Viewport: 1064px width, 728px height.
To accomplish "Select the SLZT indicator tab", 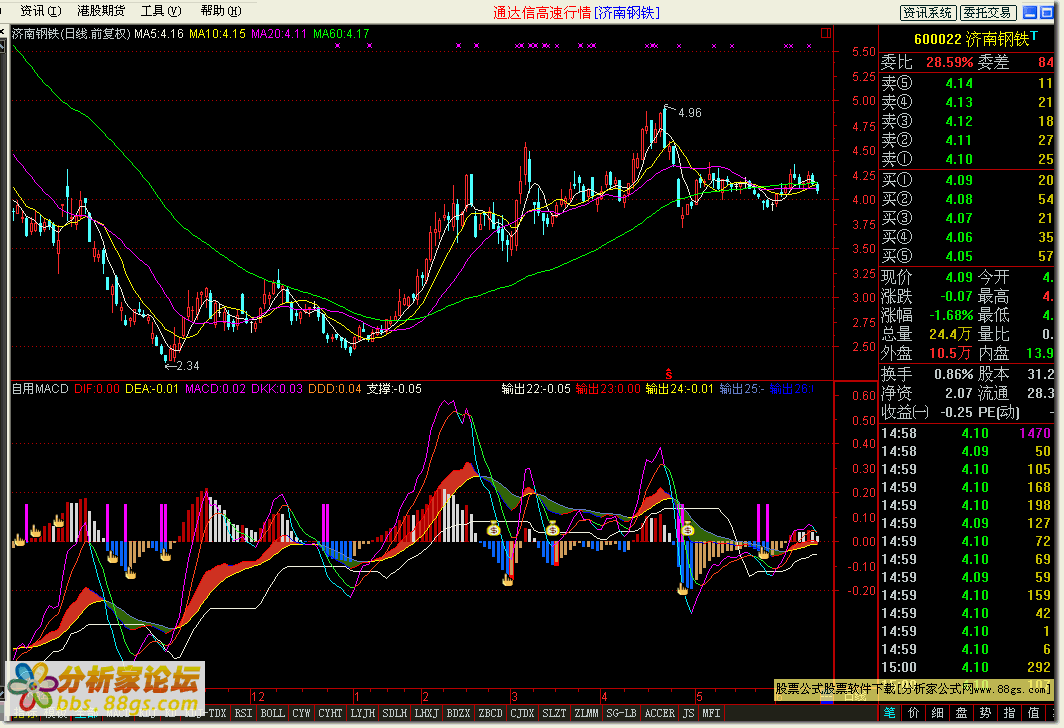I will tap(554, 713).
